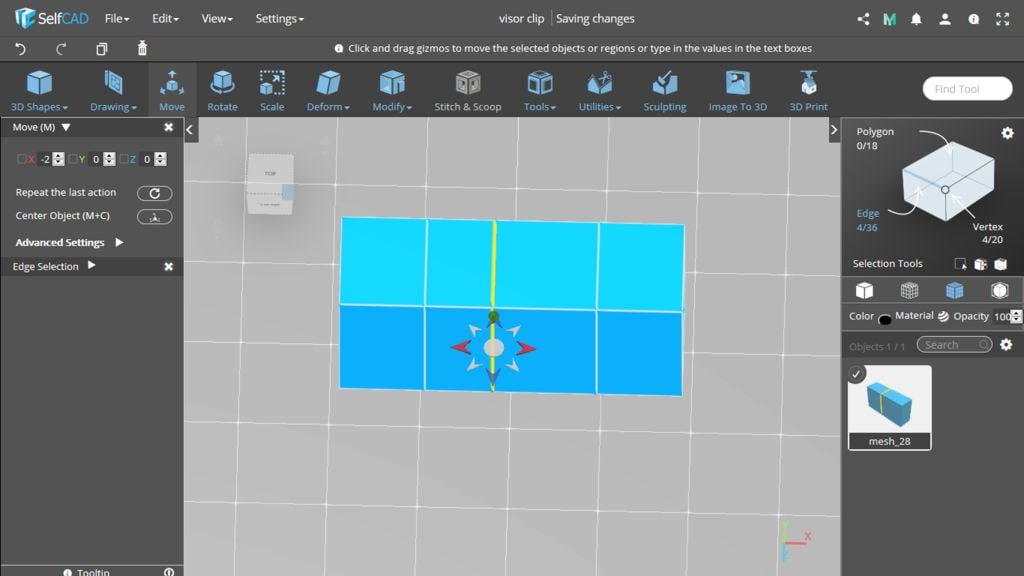
Task: Expand the Edge Selection panel
Action: 91,266
